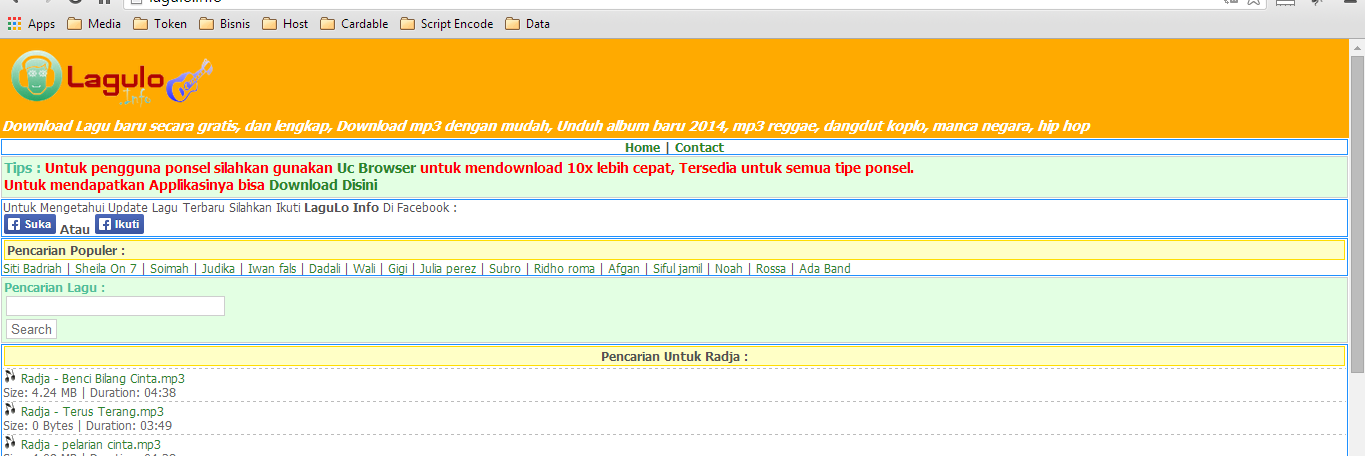Select Sheila On 7 popular search
The image size is (1366, 456).
point(106,269)
